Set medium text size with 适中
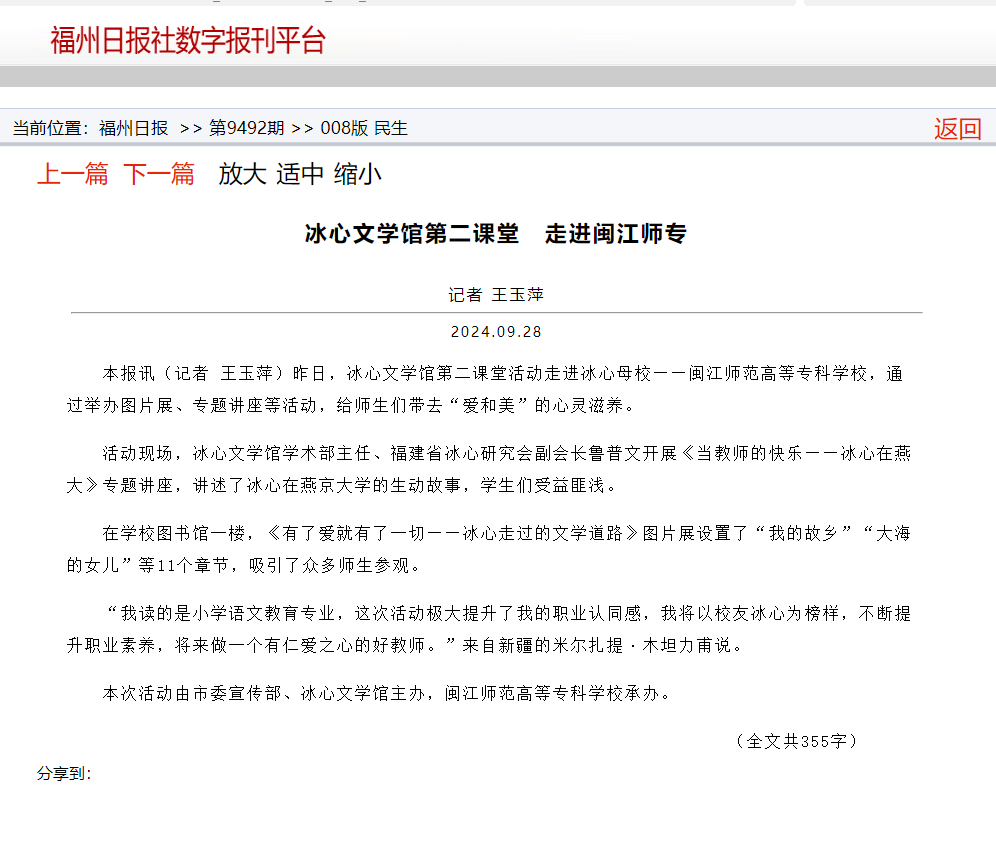The image size is (996, 846). point(300,174)
